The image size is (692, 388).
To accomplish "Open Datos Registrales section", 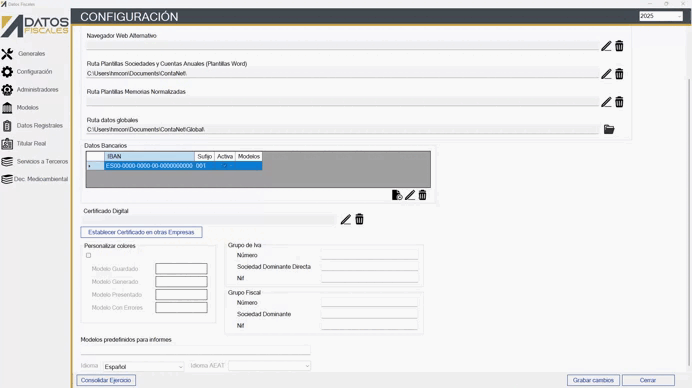I will [x=40, y=126].
